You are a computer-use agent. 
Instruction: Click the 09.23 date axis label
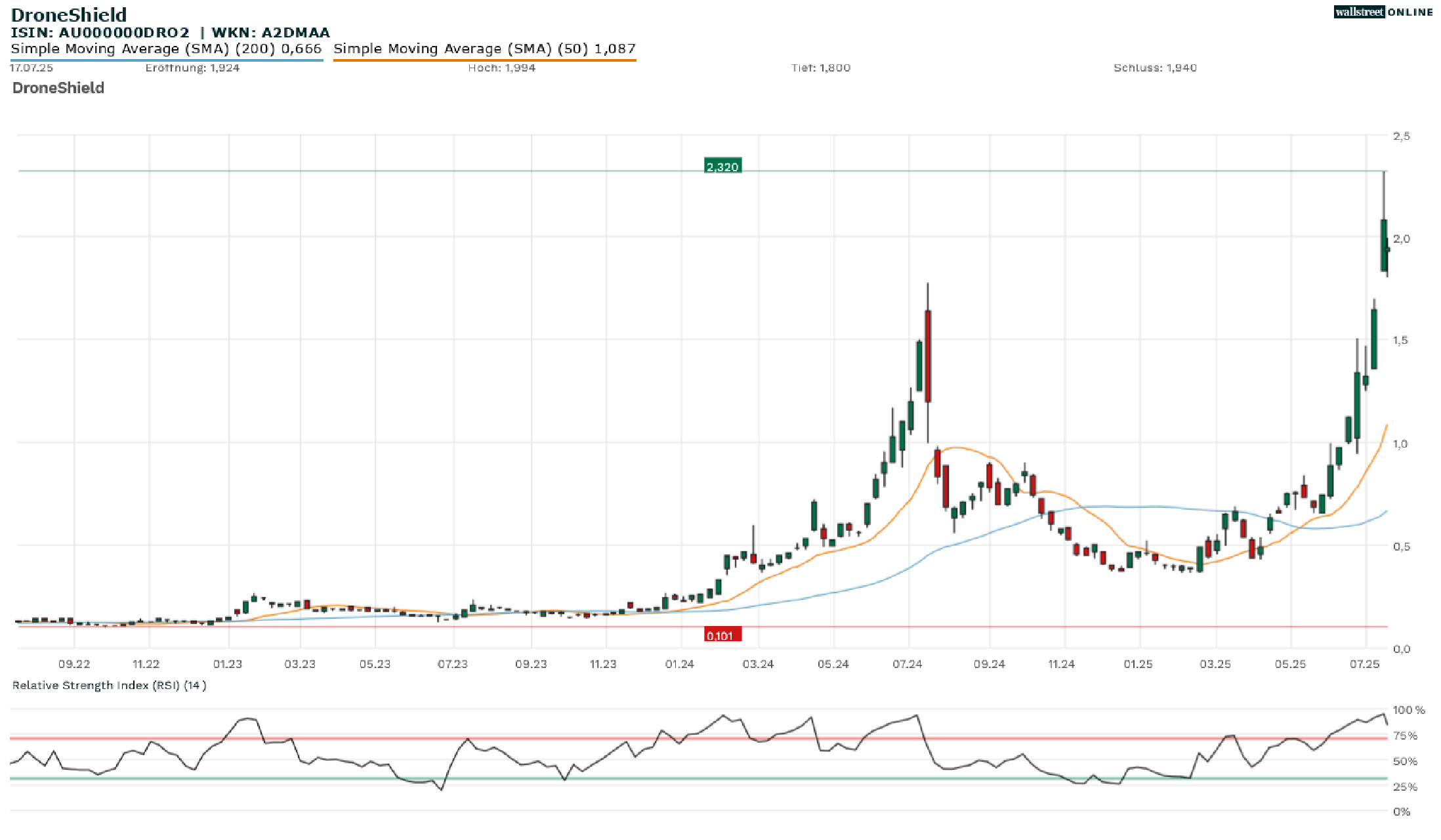coord(531,664)
